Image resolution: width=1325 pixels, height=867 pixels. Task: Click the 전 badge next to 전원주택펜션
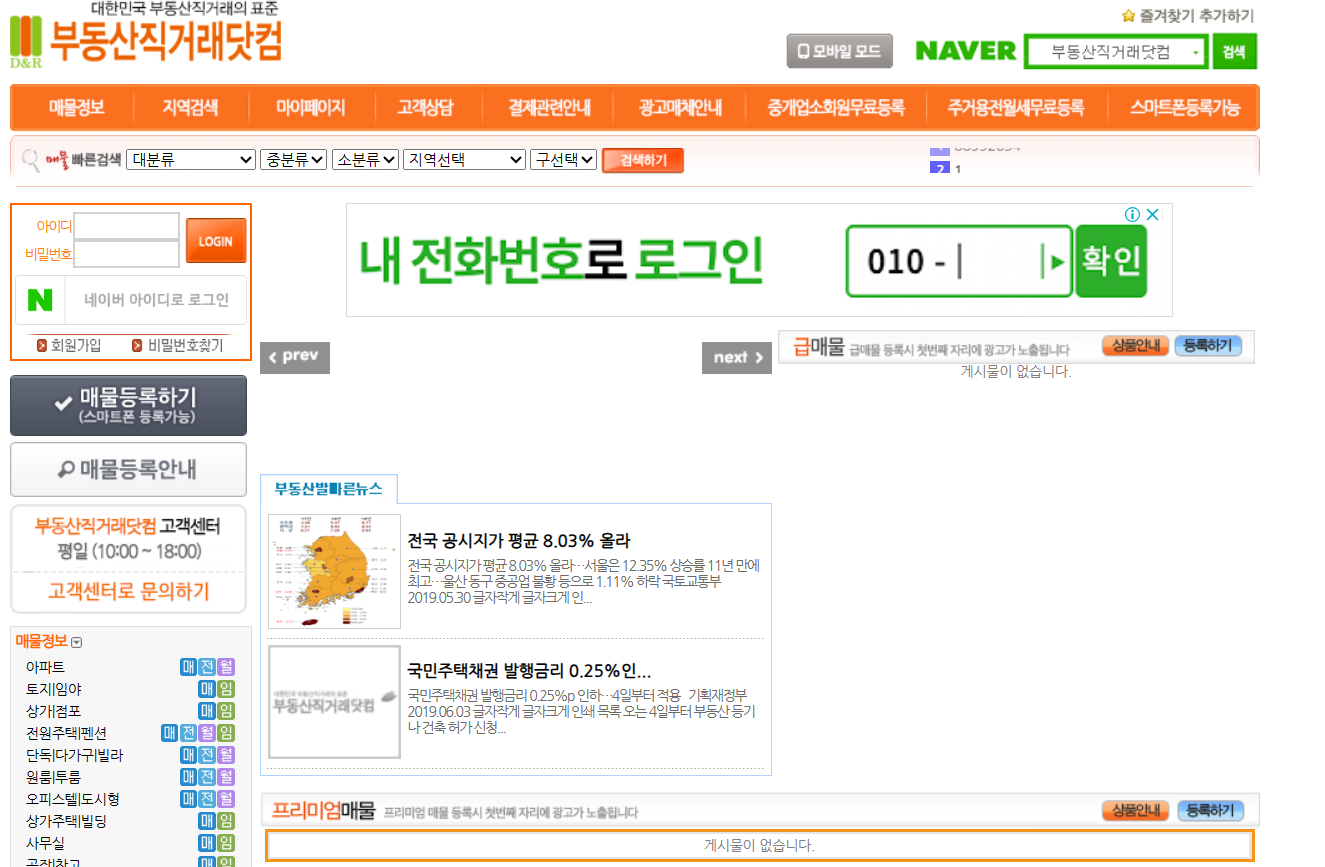tap(190, 734)
